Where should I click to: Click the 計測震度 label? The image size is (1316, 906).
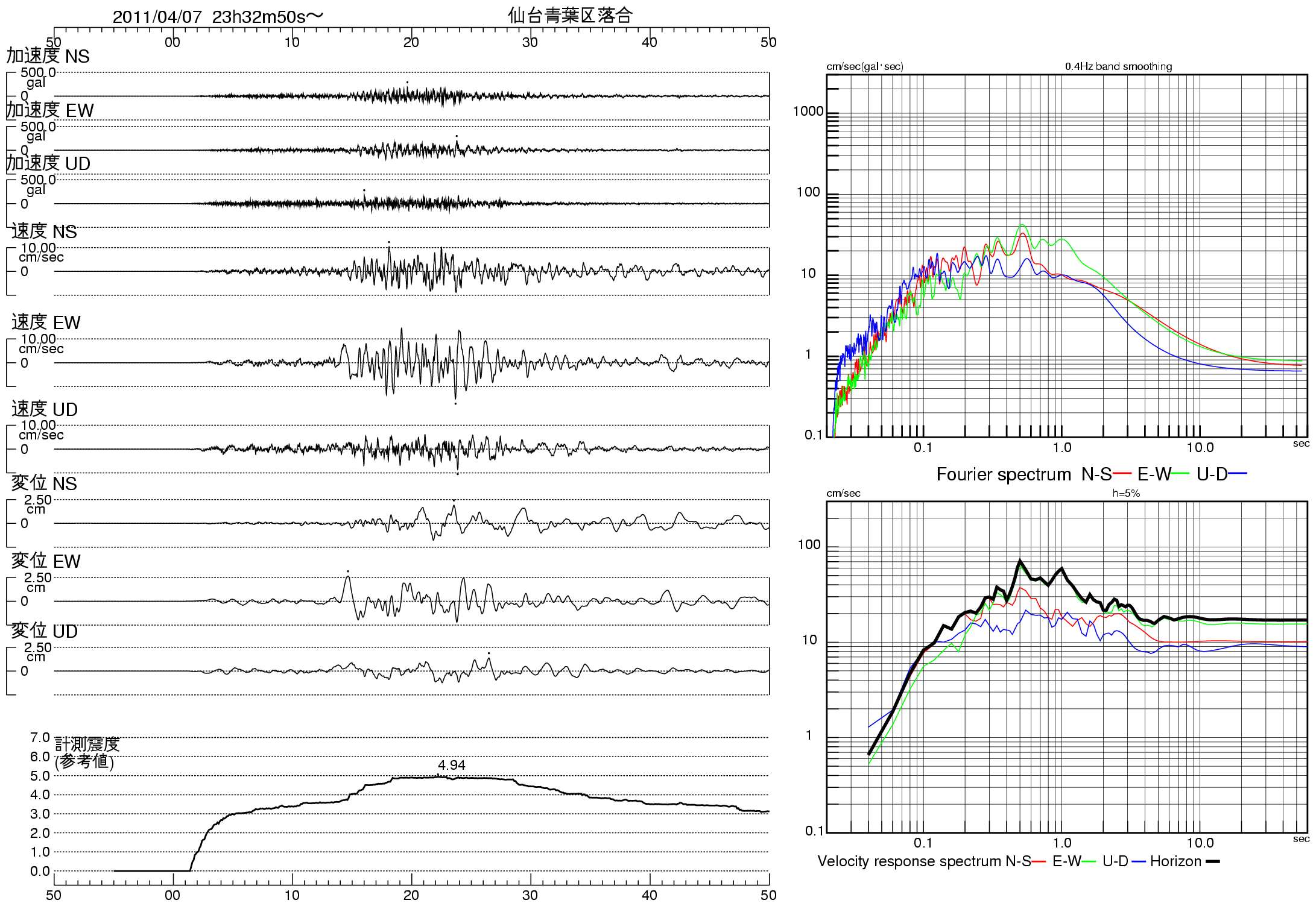coord(87,744)
